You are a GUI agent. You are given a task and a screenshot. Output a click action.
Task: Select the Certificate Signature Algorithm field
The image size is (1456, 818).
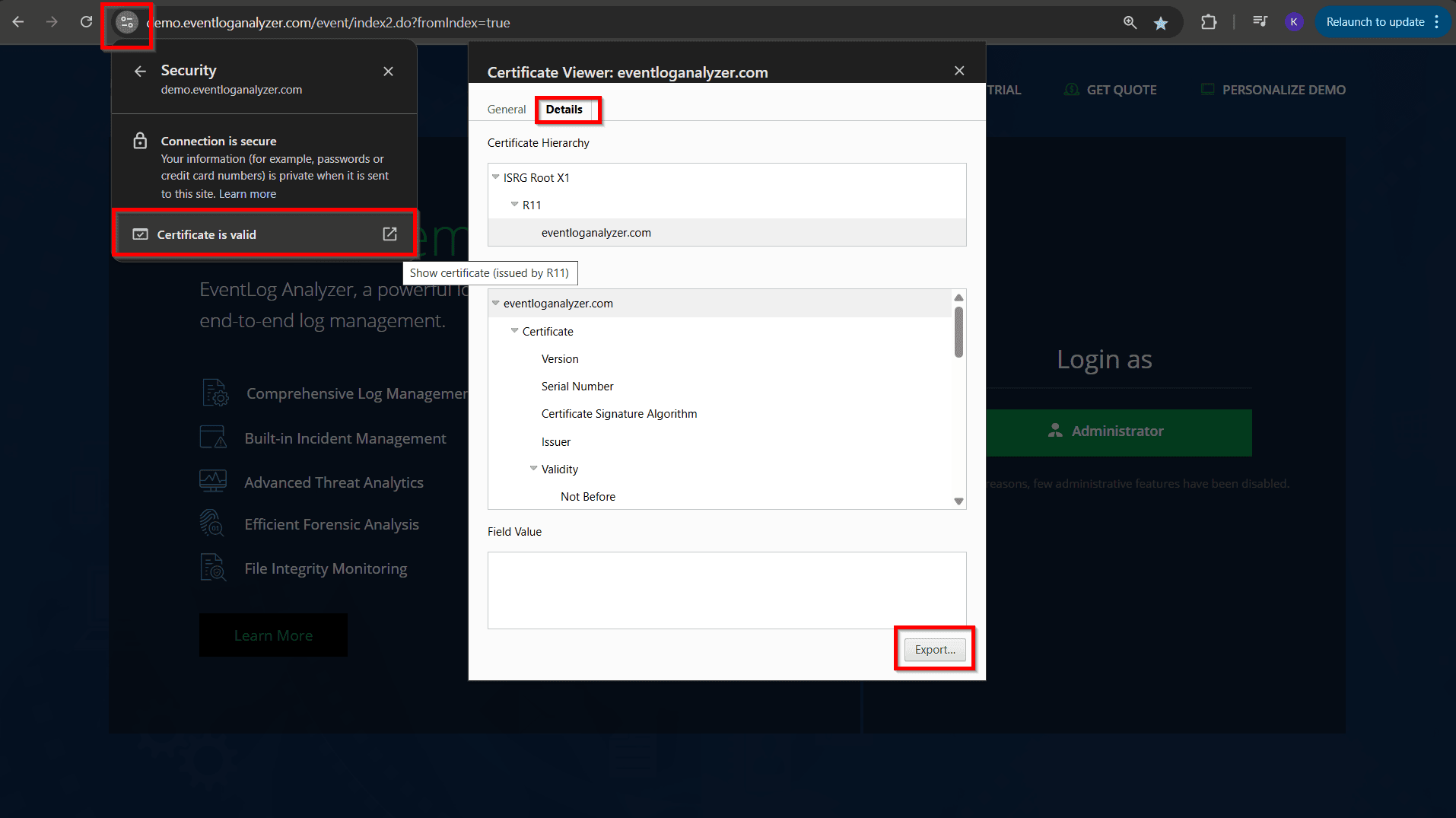619,414
